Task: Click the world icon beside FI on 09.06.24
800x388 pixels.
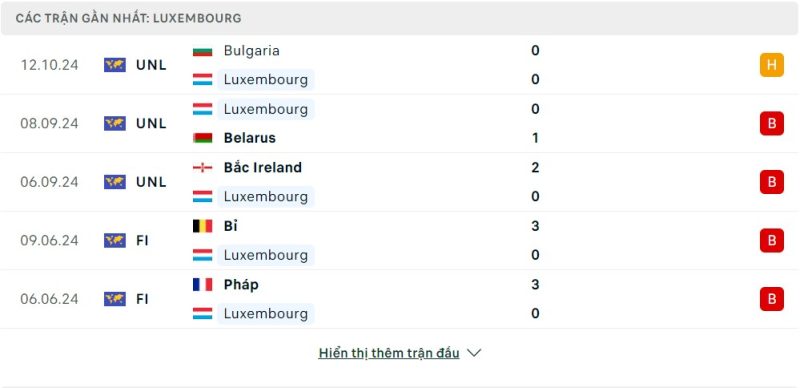Action: (115, 240)
